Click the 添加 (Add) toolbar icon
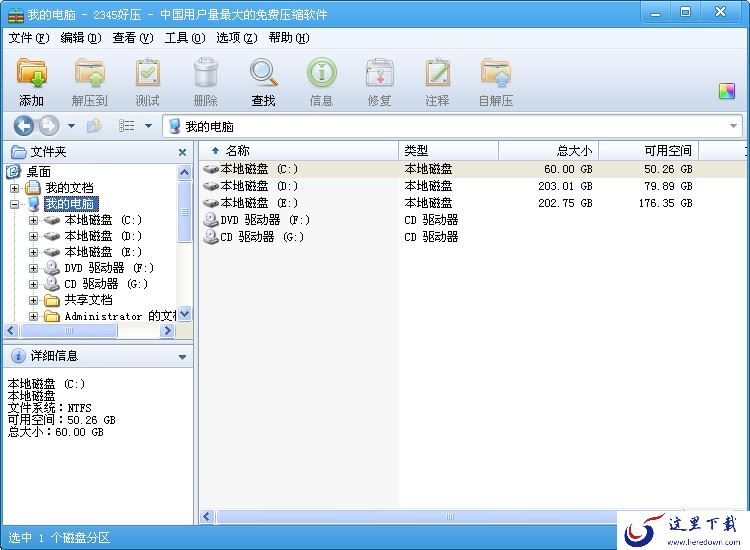750x550 pixels. tap(32, 76)
